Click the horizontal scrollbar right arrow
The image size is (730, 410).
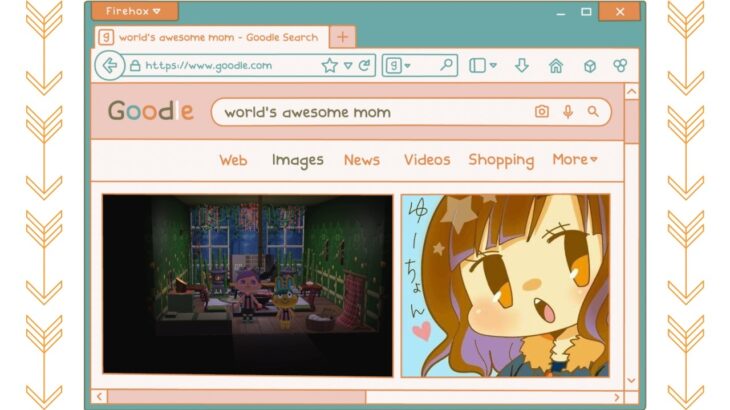click(x=617, y=397)
